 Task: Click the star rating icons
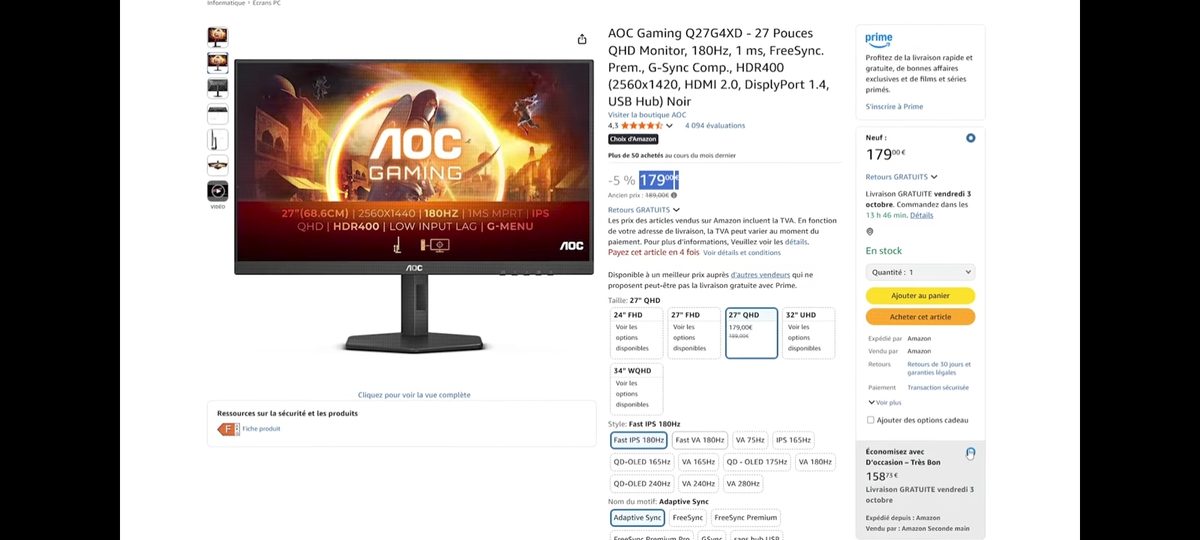click(x=641, y=126)
